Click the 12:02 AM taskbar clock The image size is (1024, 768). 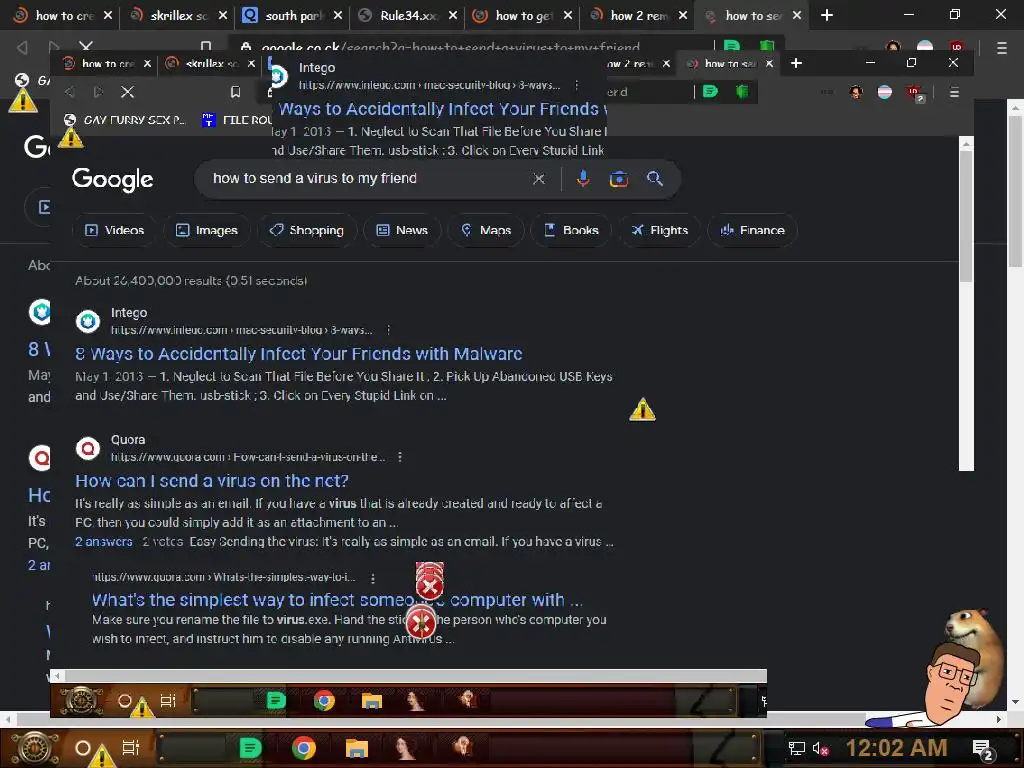point(896,748)
